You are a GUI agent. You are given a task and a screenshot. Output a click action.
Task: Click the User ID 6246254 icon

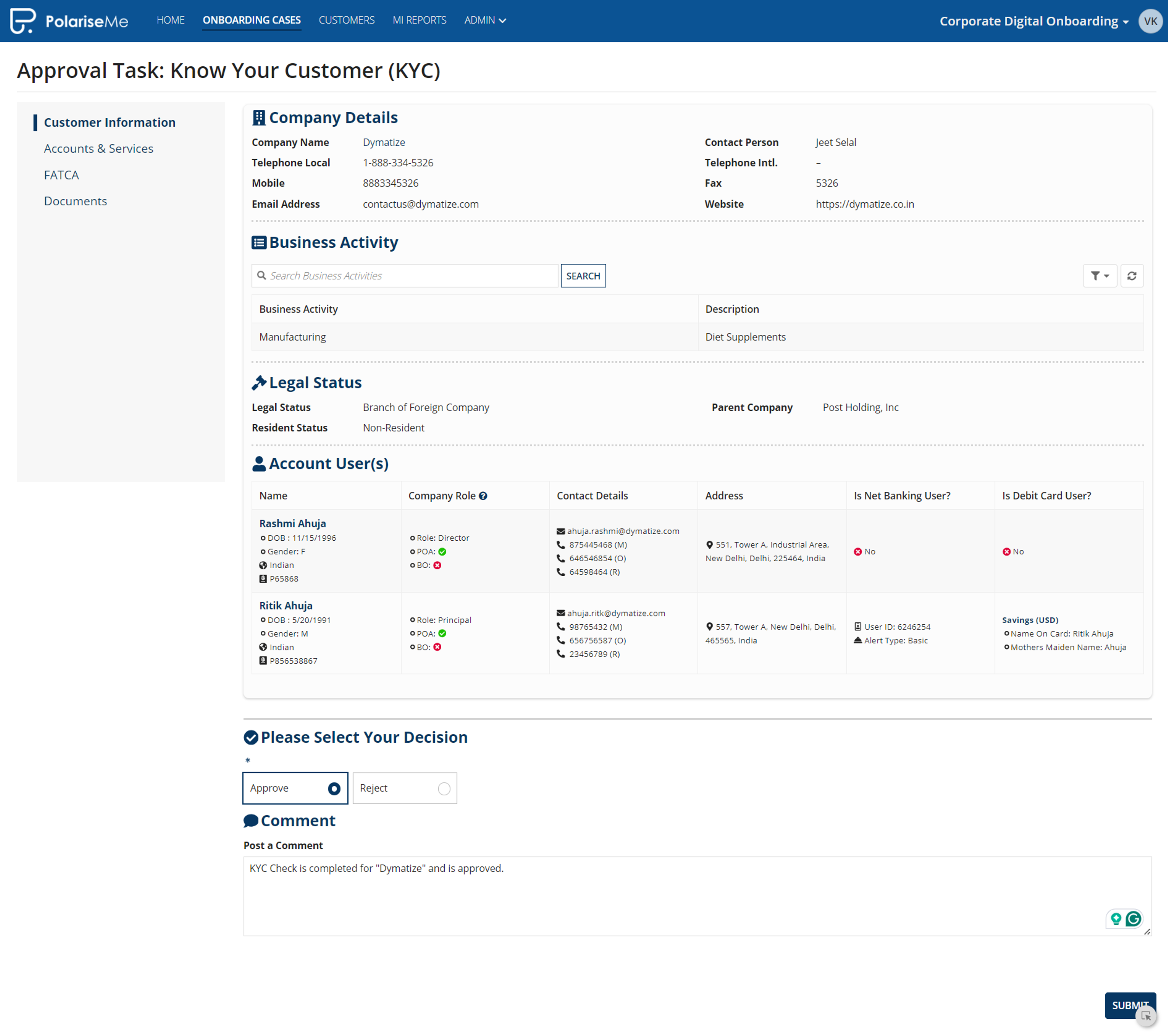click(x=858, y=627)
